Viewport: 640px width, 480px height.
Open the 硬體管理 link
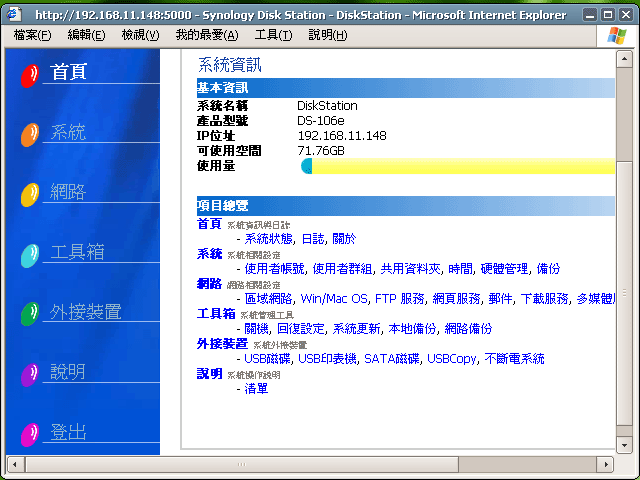tap(504, 269)
